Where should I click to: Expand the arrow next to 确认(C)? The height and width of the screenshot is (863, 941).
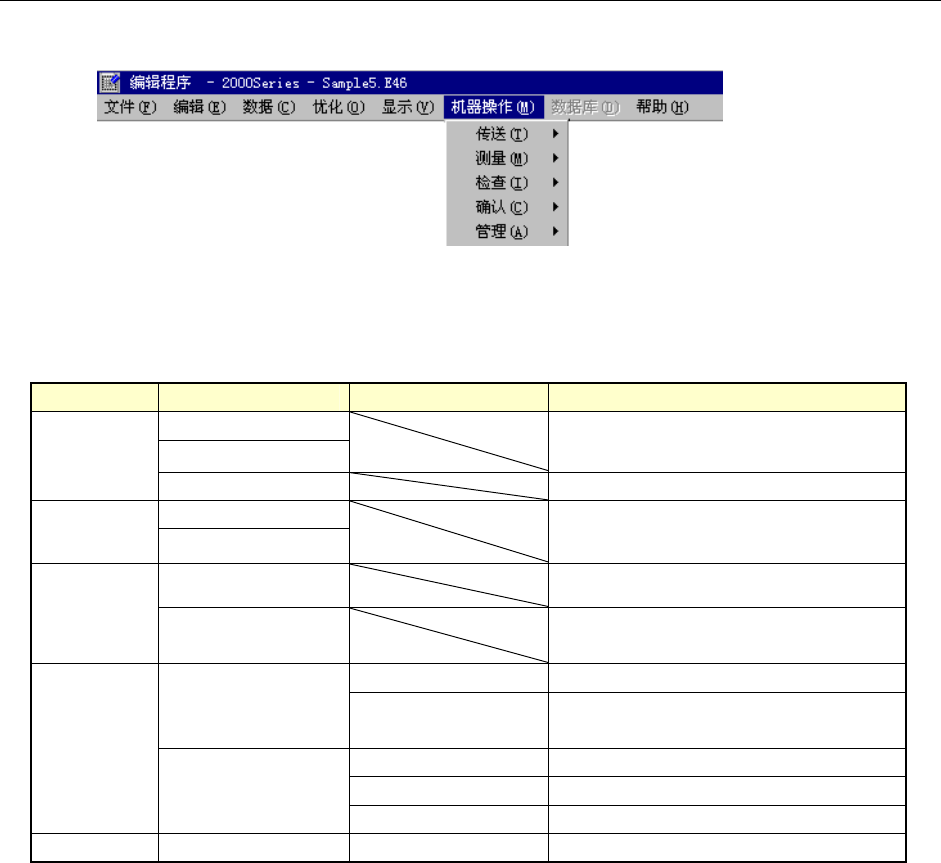(556, 207)
